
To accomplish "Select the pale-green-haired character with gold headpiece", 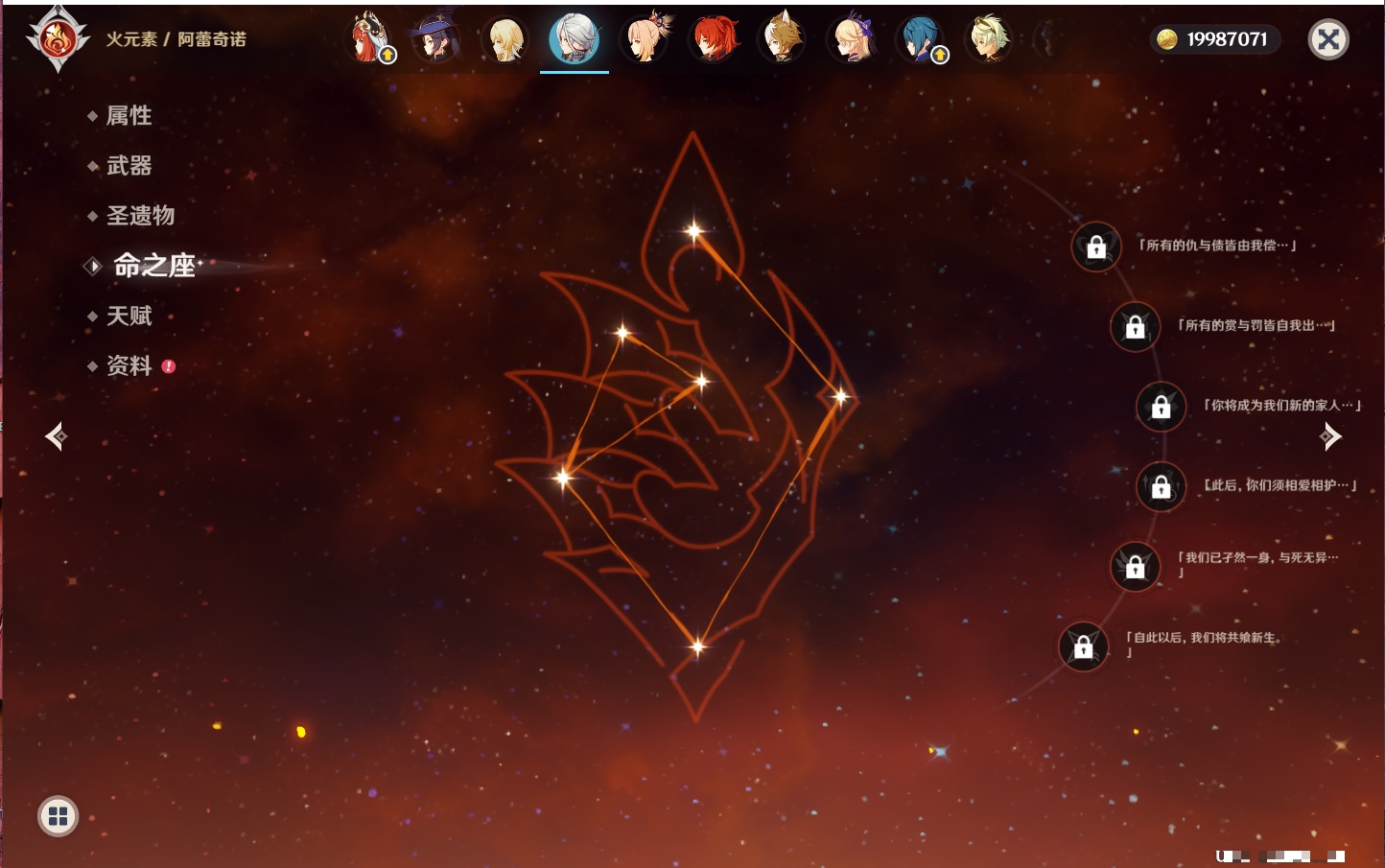I will pyautogui.click(x=990, y=39).
